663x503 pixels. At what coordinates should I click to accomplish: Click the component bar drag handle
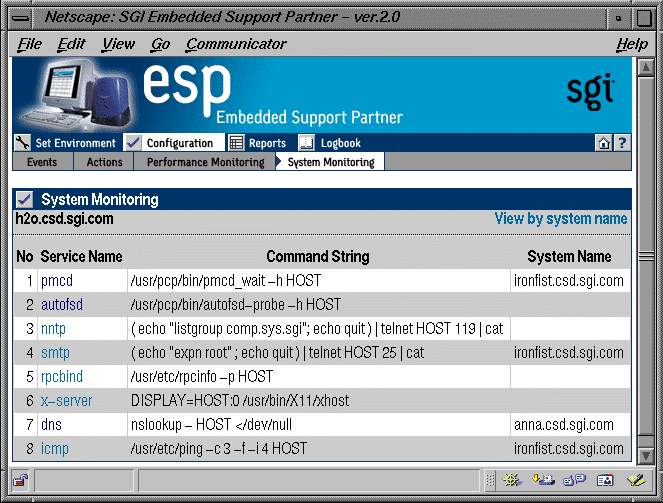(490, 480)
